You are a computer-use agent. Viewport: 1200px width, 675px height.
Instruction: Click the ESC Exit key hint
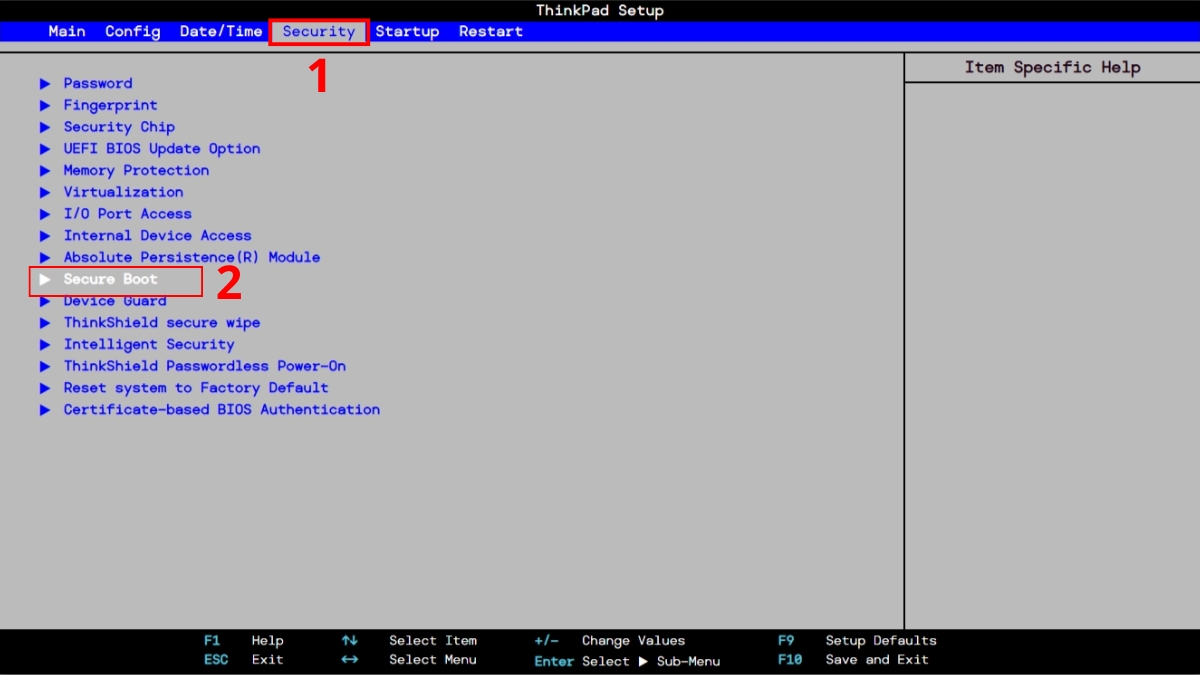coord(243,660)
